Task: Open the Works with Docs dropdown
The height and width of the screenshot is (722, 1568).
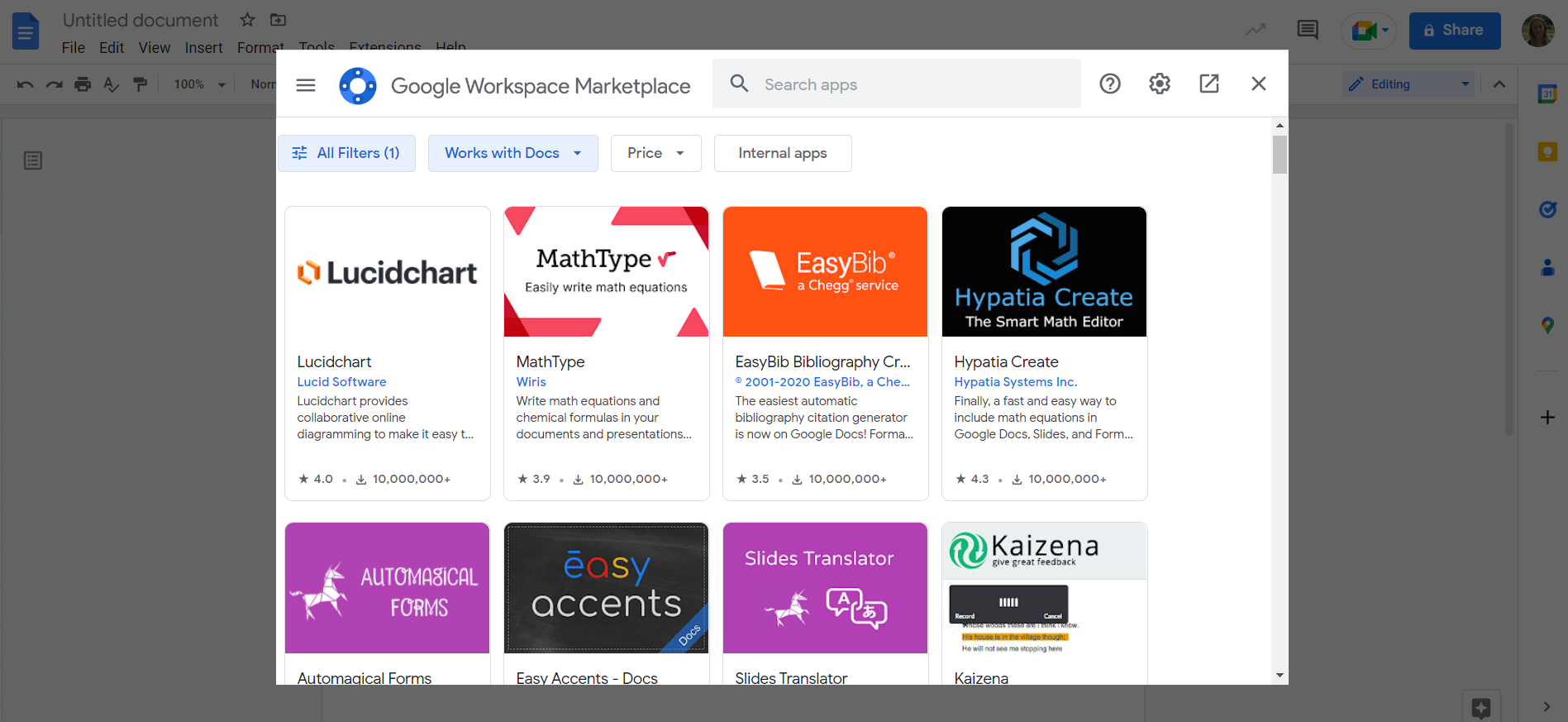Action: click(512, 153)
